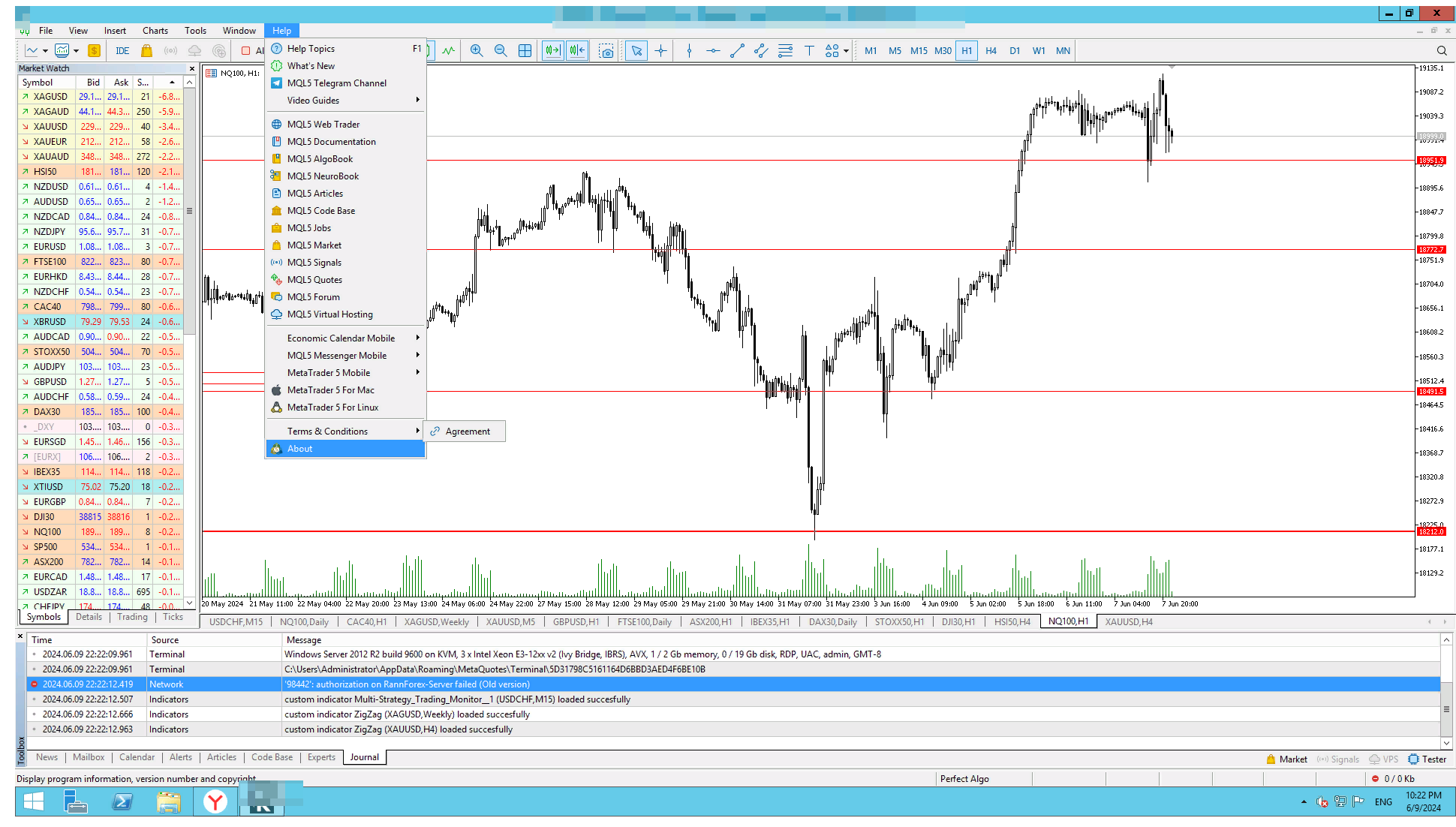
Task: Select the crosshair tool
Action: [x=660, y=51]
